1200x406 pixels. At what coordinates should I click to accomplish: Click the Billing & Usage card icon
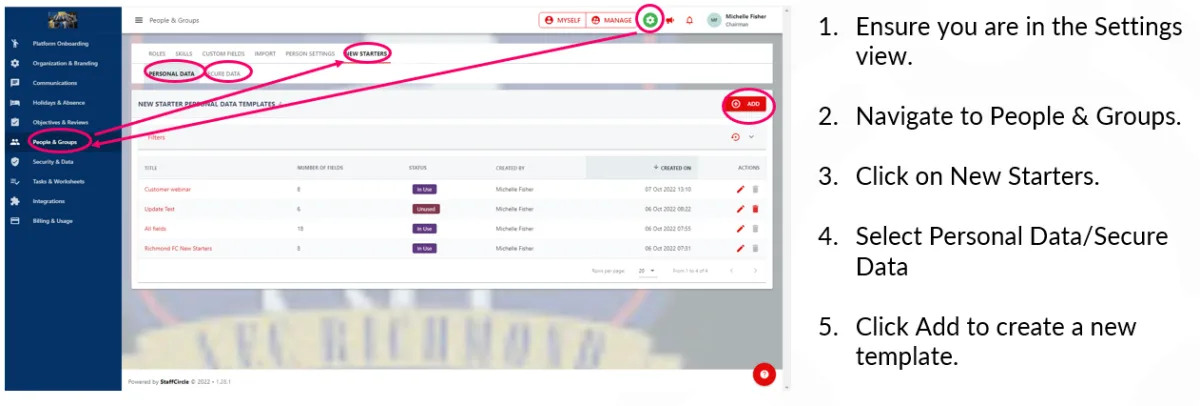[x=15, y=221]
